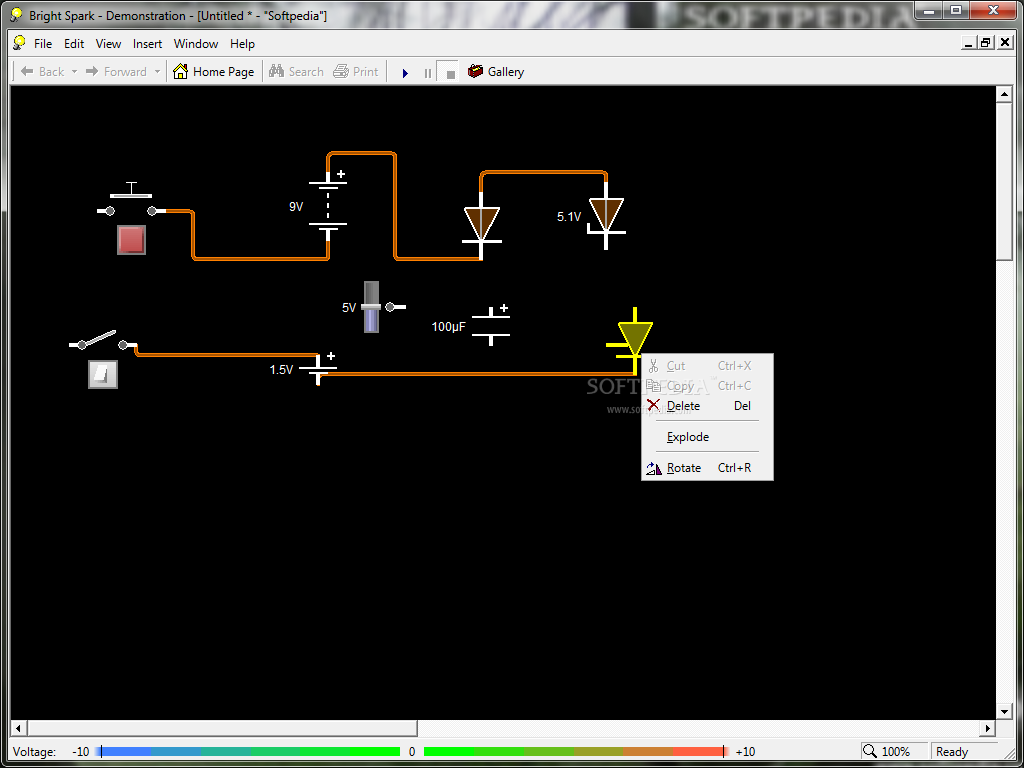This screenshot has width=1024, height=768.
Task: Go to the Home Page
Action: [x=214, y=72]
